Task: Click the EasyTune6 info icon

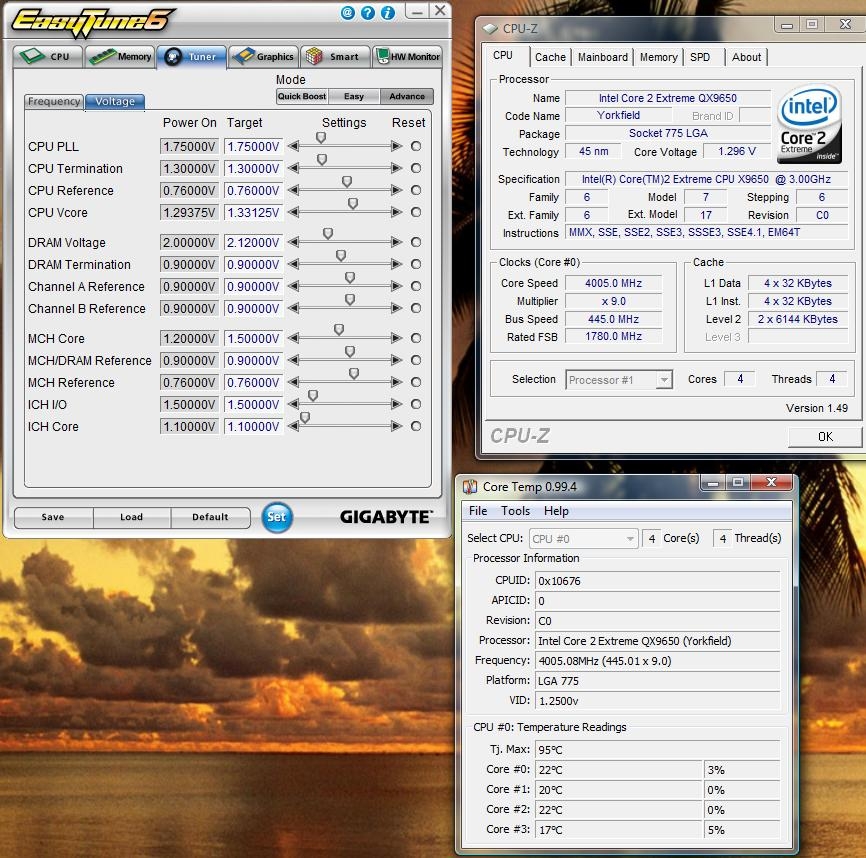Action: tap(388, 13)
